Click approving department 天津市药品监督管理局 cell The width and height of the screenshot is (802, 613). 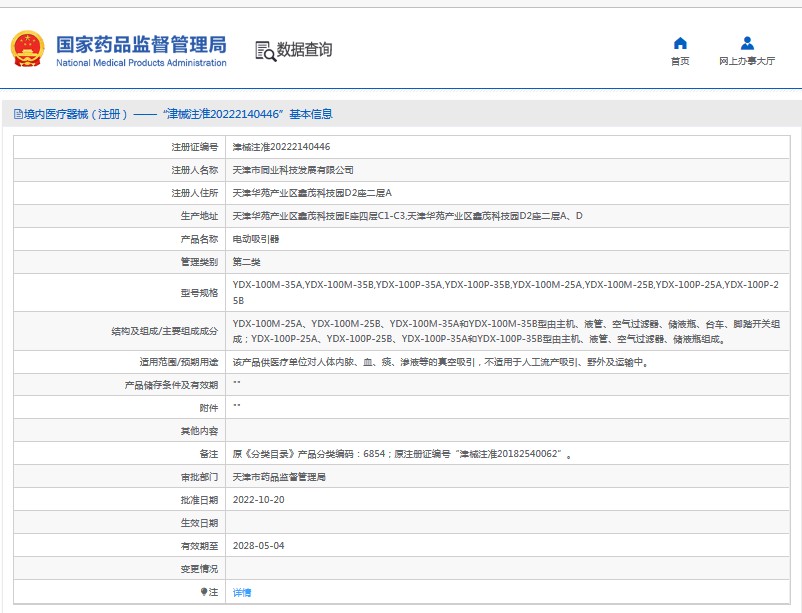click(279, 476)
